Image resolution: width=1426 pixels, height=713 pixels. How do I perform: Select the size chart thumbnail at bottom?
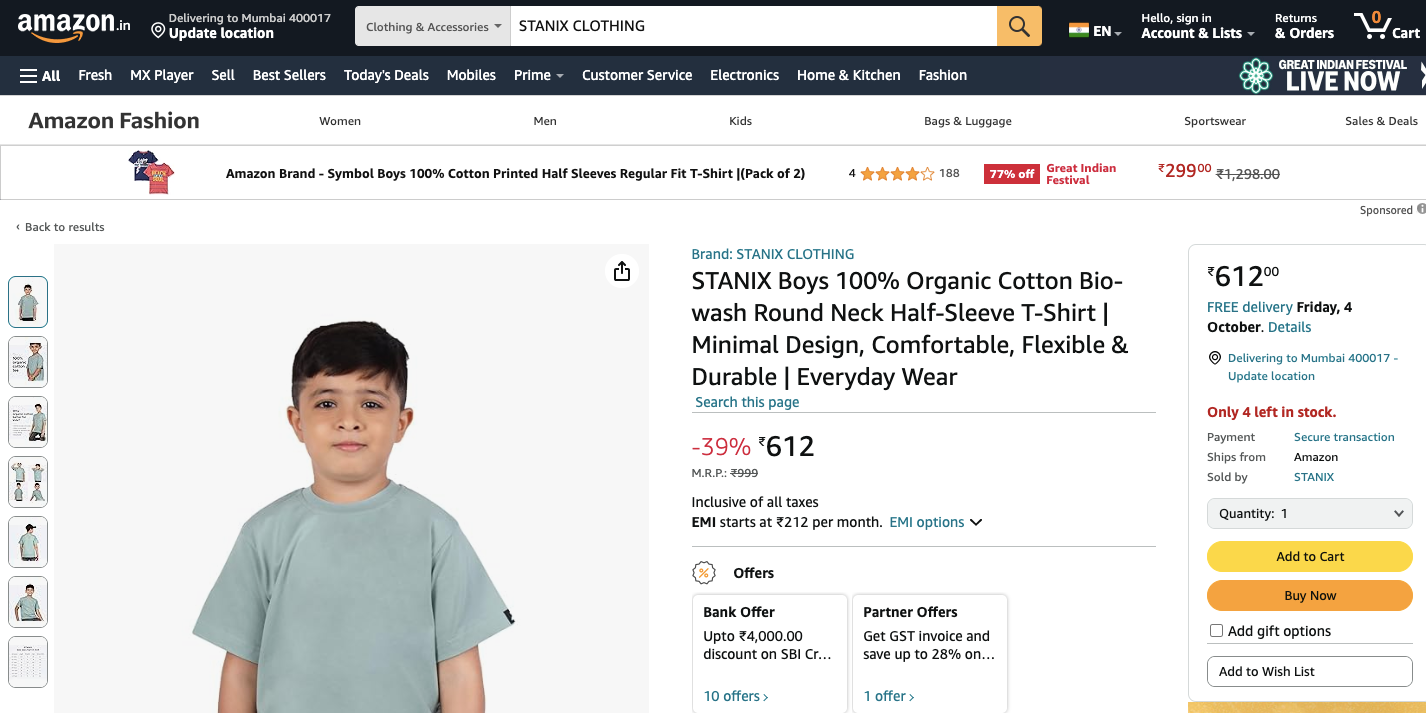tap(28, 662)
